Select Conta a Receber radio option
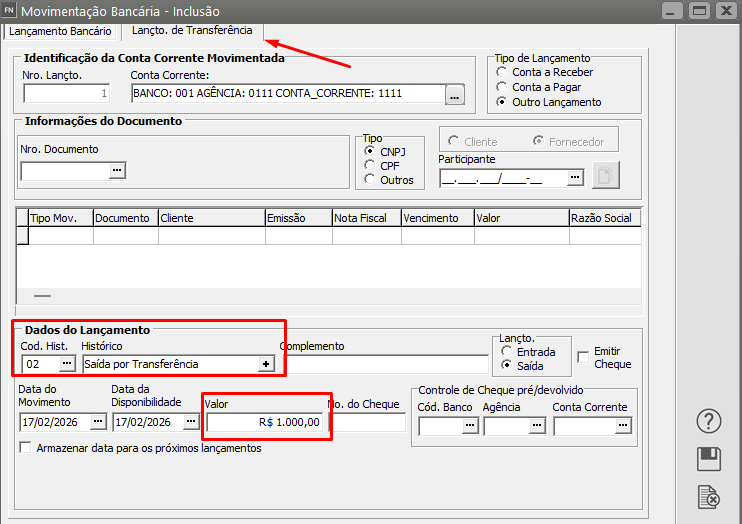Image resolution: width=742 pixels, height=524 pixels. (x=501, y=72)
